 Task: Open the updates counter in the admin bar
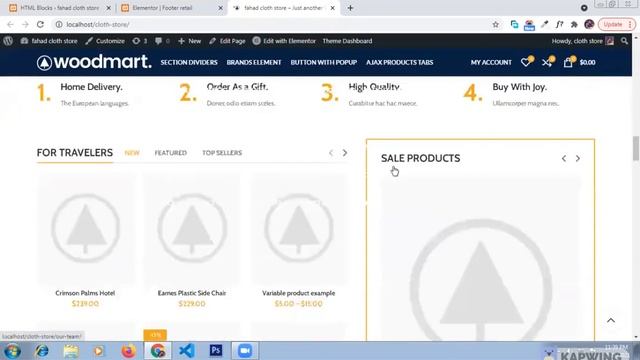coord(140,41)
